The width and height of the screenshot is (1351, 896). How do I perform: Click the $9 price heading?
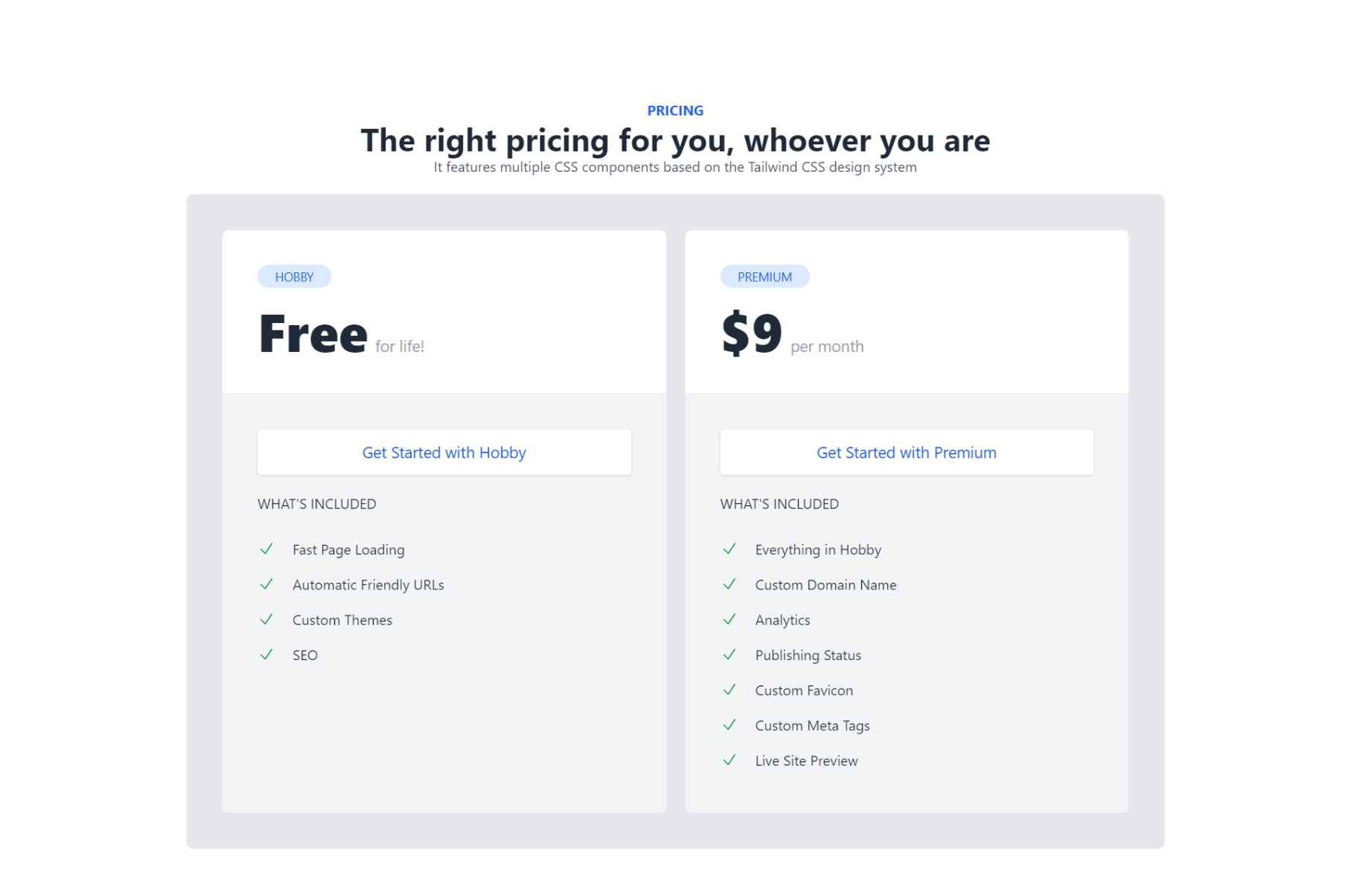tap(752, 334)
